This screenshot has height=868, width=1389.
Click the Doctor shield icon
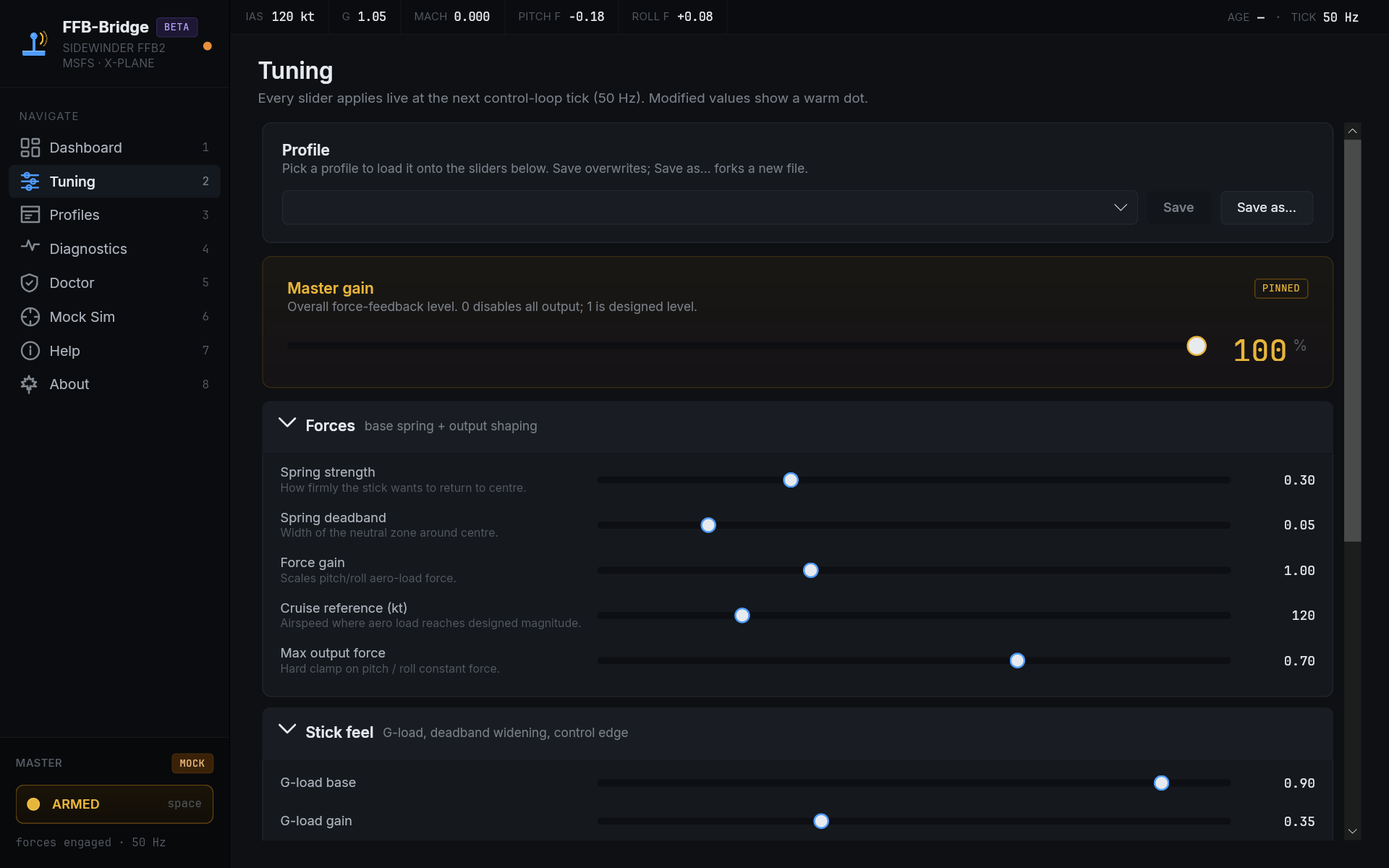(30, 283)
